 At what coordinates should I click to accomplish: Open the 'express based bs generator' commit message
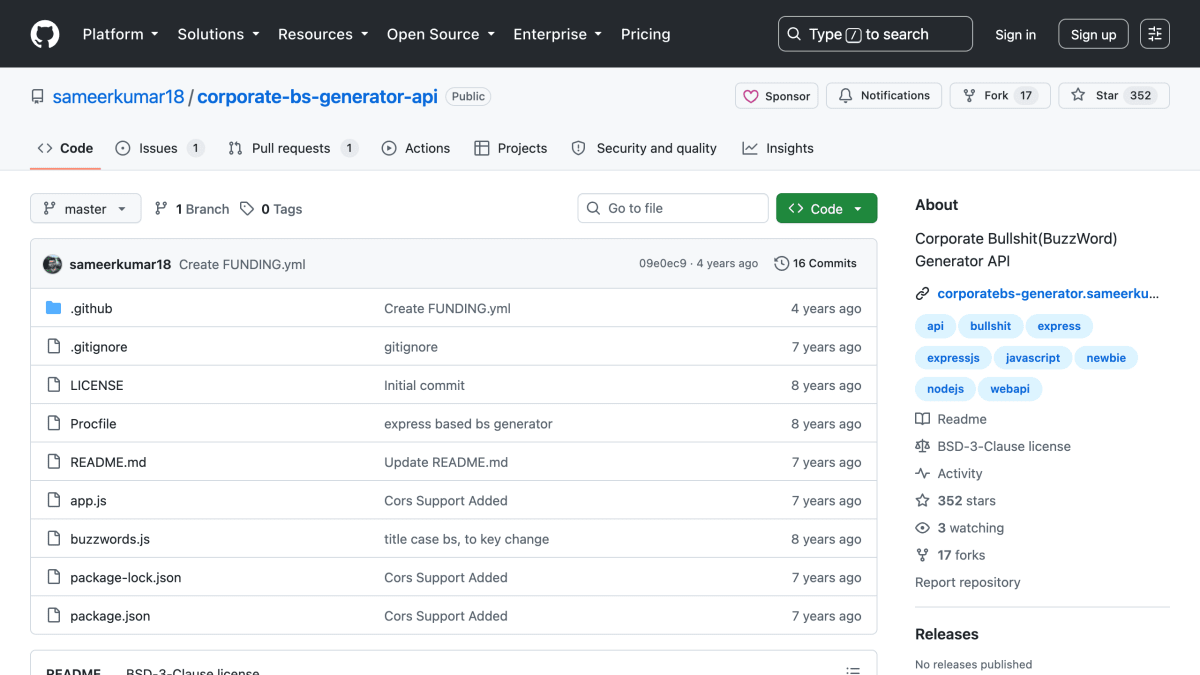[468, 424]
